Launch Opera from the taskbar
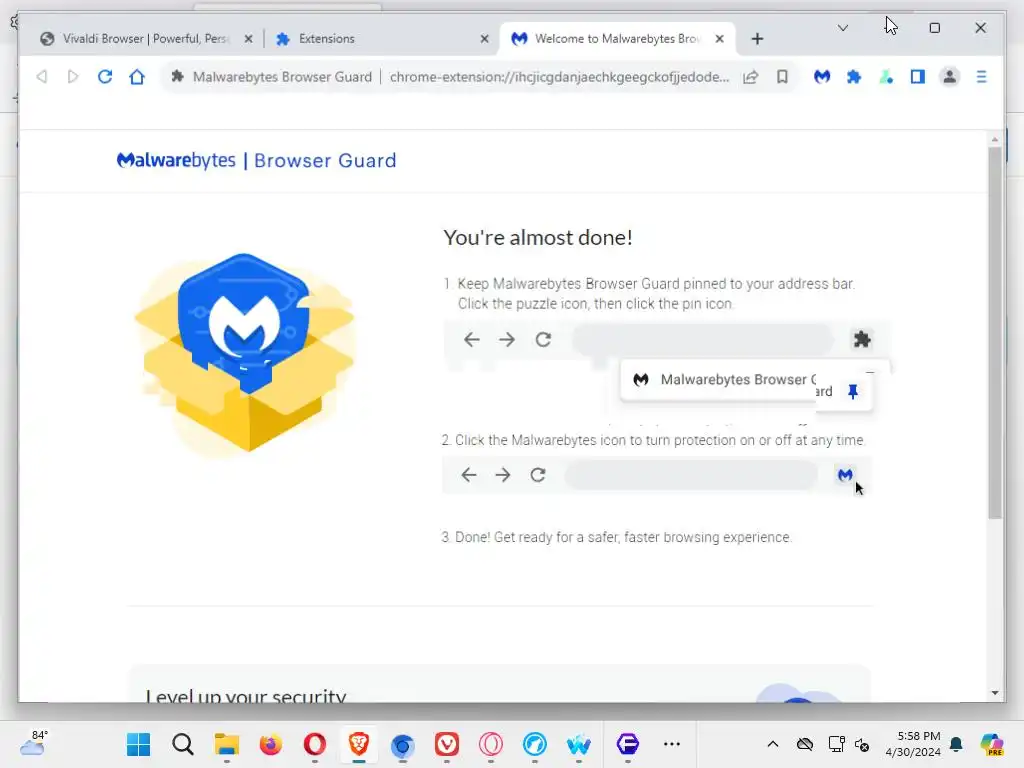The height and width of the screenshot is (768, 1024). pos(315,744)
